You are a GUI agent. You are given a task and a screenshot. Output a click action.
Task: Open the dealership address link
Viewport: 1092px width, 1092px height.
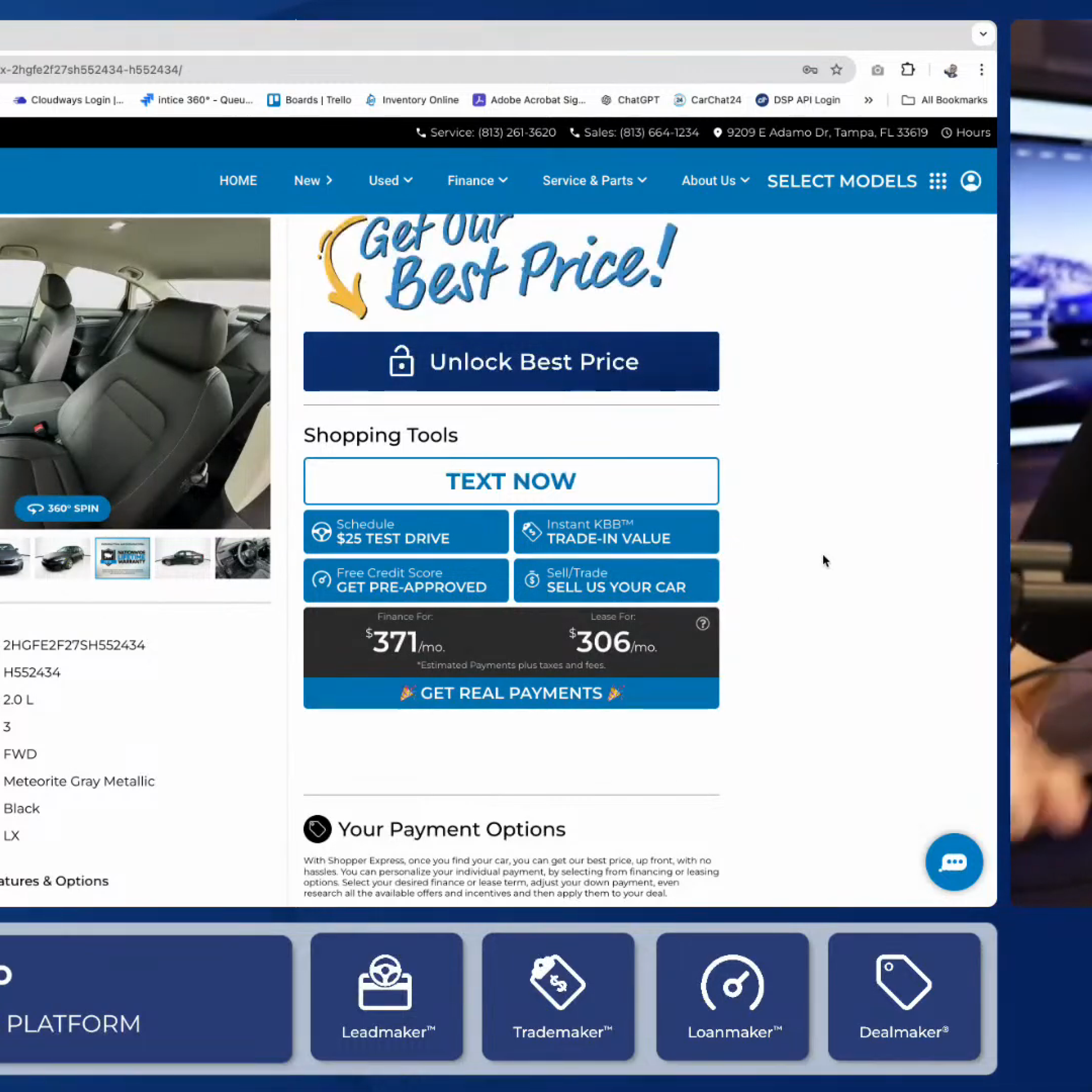coord(820,132)
